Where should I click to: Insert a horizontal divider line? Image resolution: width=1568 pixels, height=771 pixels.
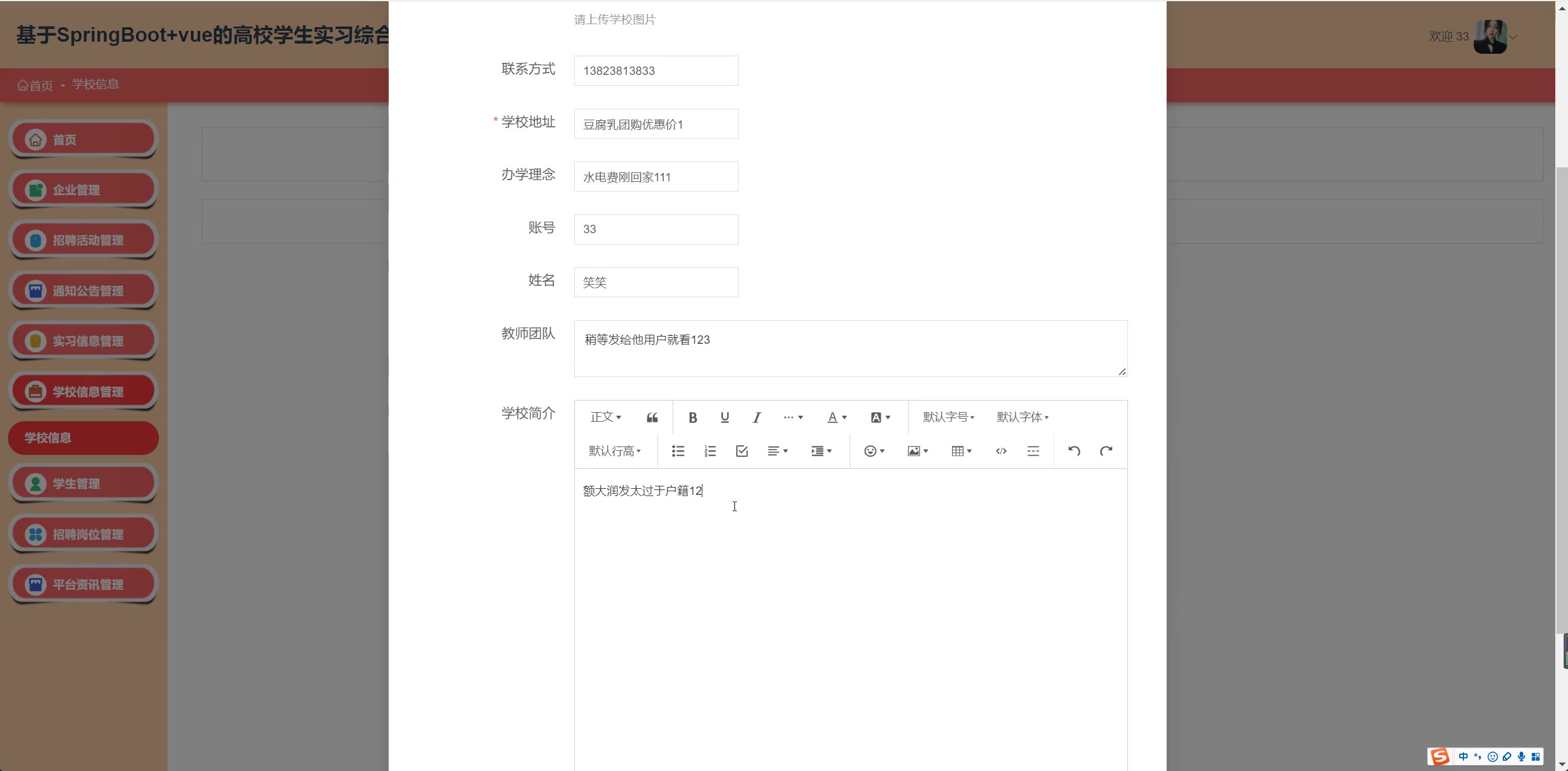1033,451
